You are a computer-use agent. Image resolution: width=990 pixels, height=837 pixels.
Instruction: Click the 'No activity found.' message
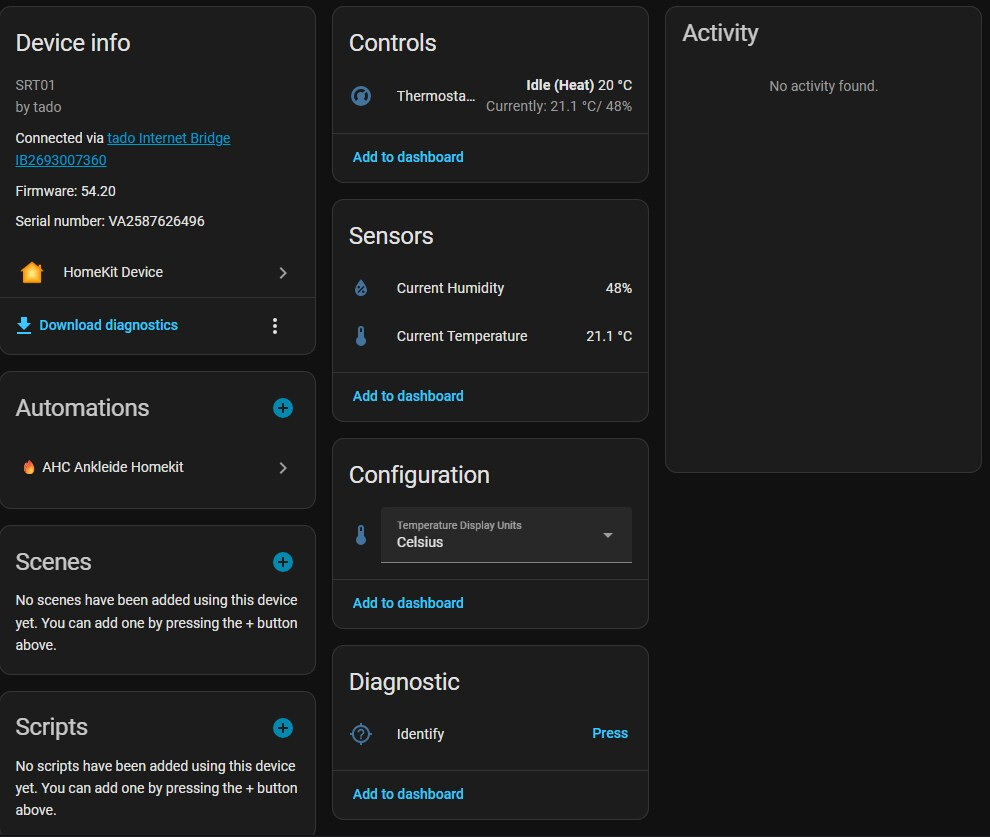click(823, 86)
